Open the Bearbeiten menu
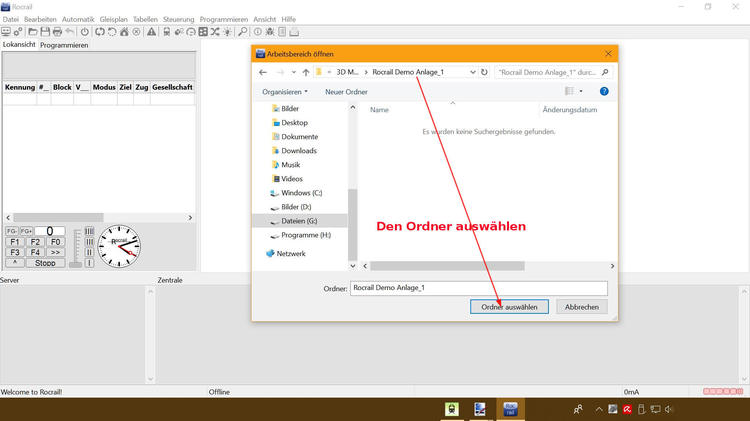 [40, 19]
